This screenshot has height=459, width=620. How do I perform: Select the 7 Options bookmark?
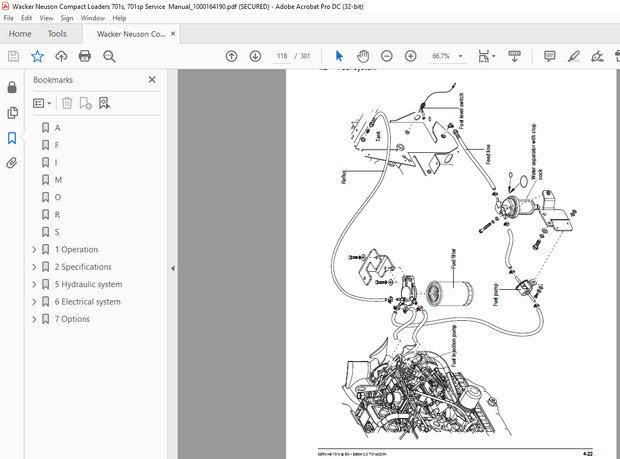pyautogui.click(x=72, y=319)
